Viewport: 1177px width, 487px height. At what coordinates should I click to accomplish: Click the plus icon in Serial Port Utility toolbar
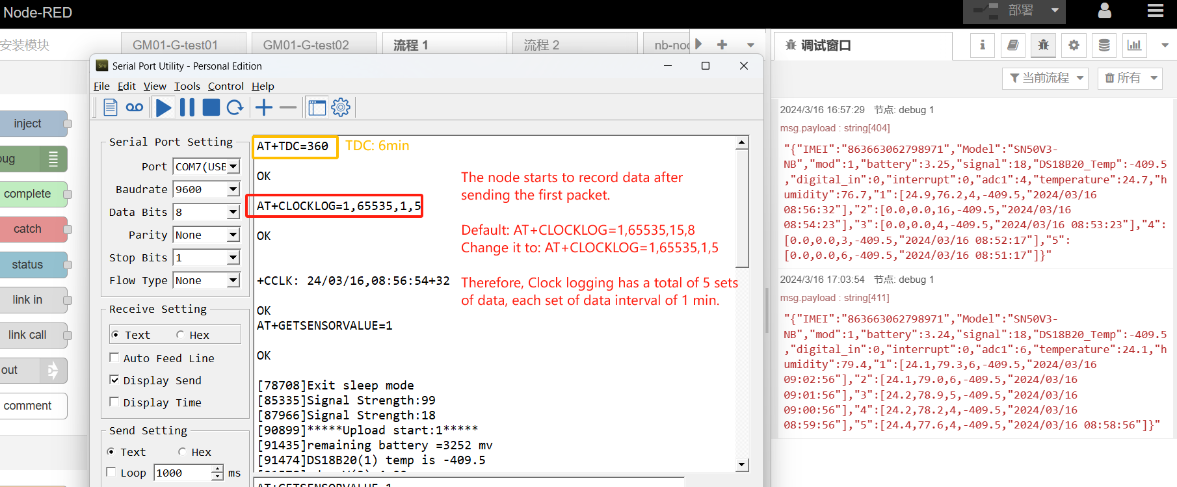pos(263,107)
